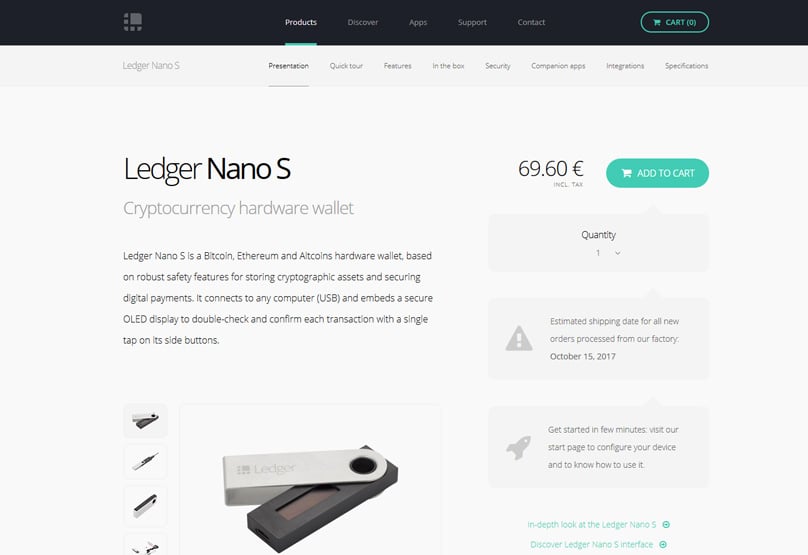Switch to the Quick tour tab
Image resolution: width=808 pixels, height=555 pixels.
coord(346,66)
